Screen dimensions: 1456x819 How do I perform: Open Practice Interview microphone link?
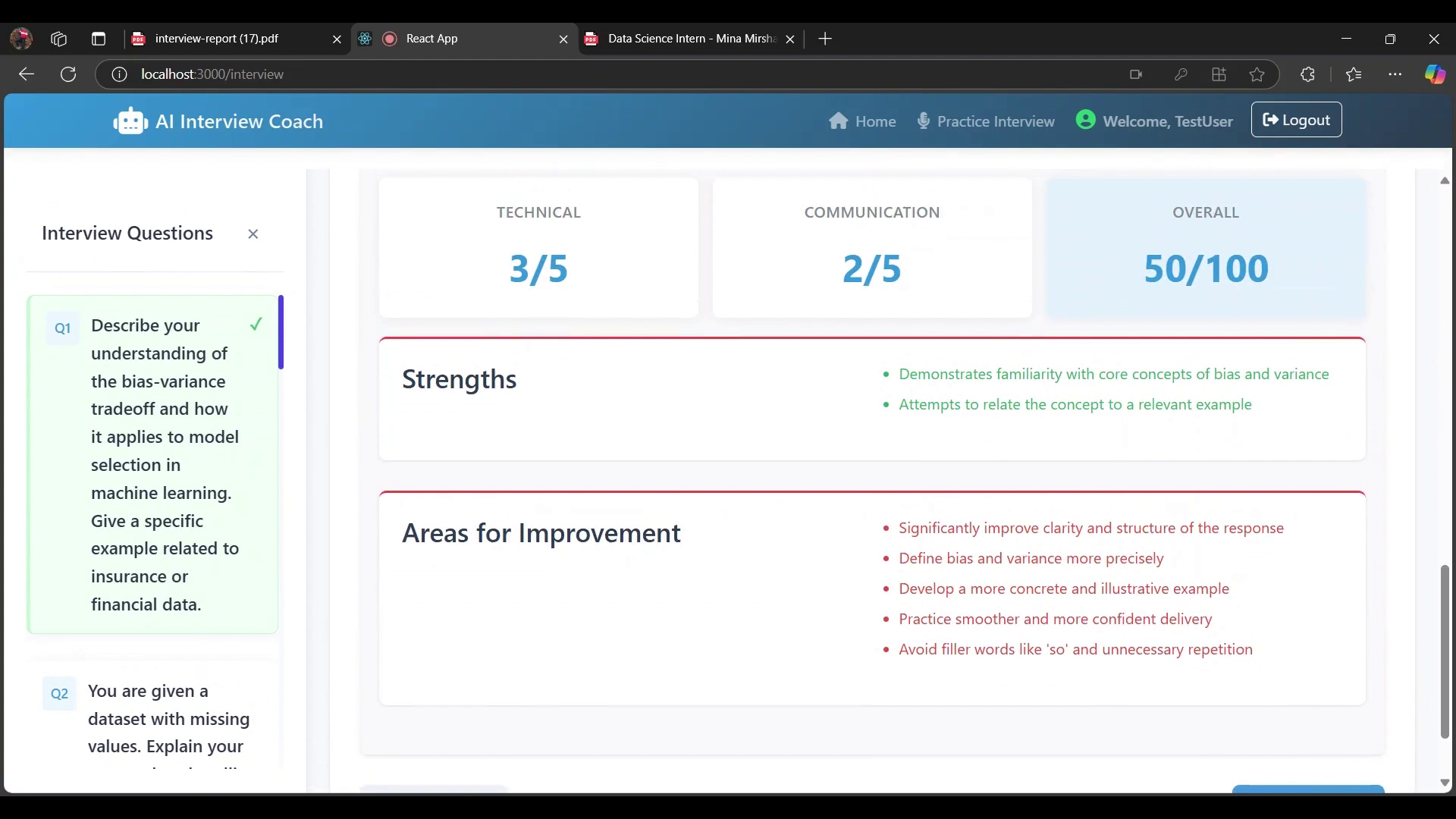click(924, 121)
